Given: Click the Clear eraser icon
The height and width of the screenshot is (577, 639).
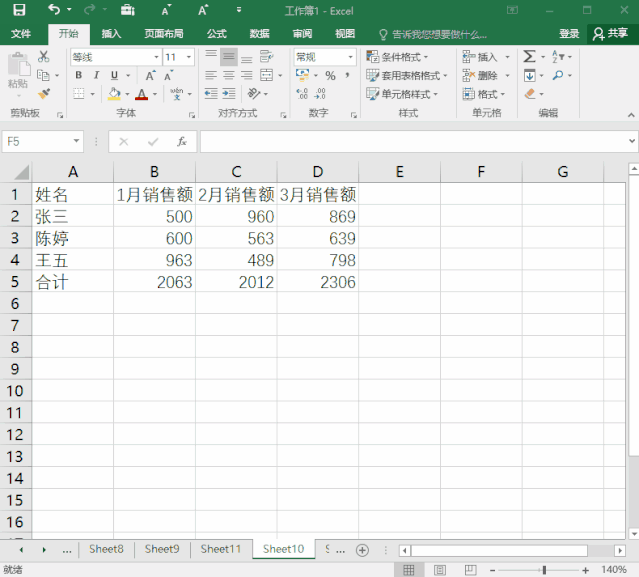Looking at the screenshot, I should pos(530,94).
